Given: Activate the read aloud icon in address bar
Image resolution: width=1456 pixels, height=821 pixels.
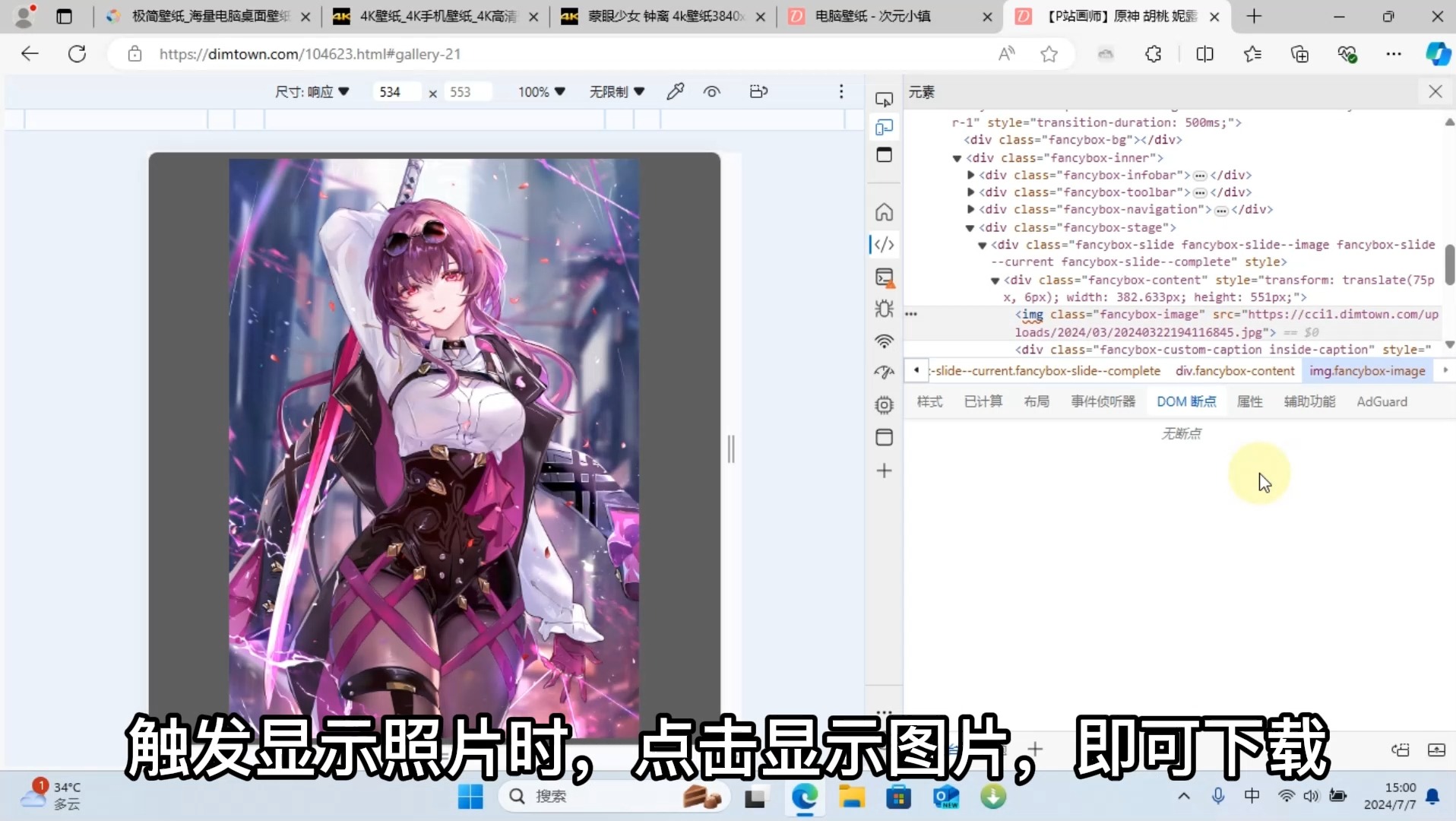Looking at the screenshot, I should [1006, 54].
